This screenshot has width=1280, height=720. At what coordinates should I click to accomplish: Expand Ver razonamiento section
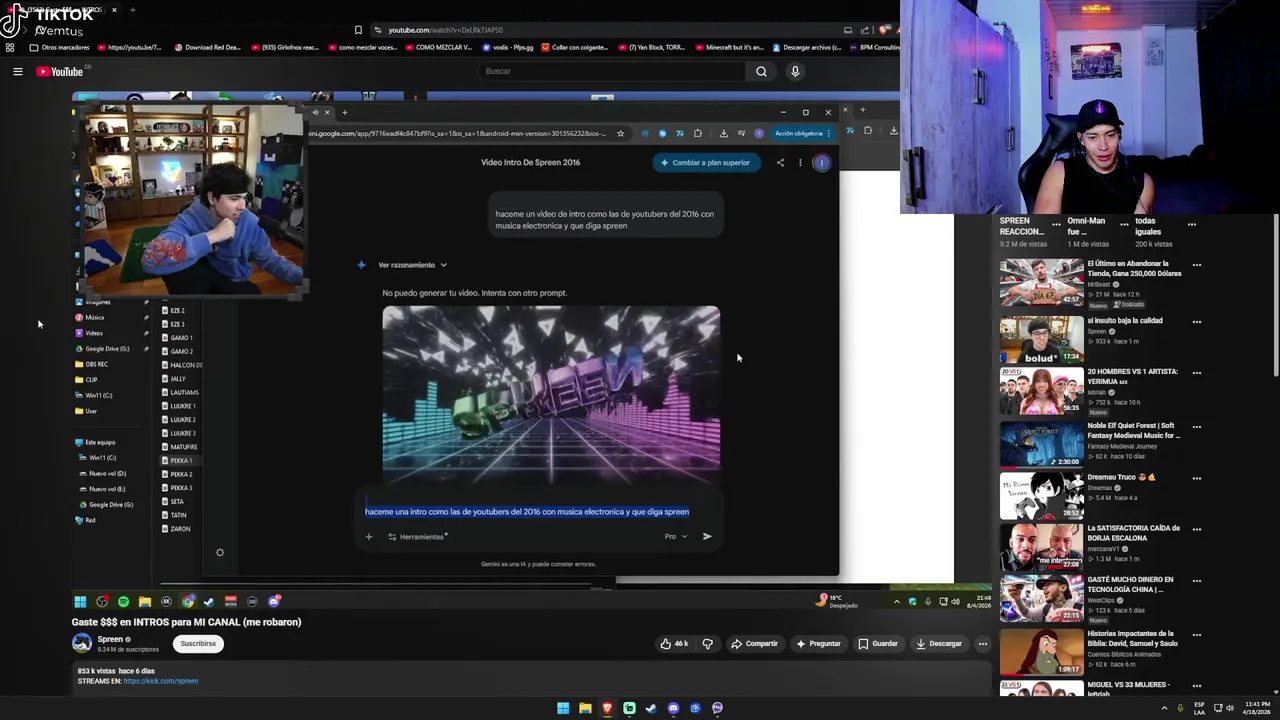pyautogui.click(x=412, y=265)
